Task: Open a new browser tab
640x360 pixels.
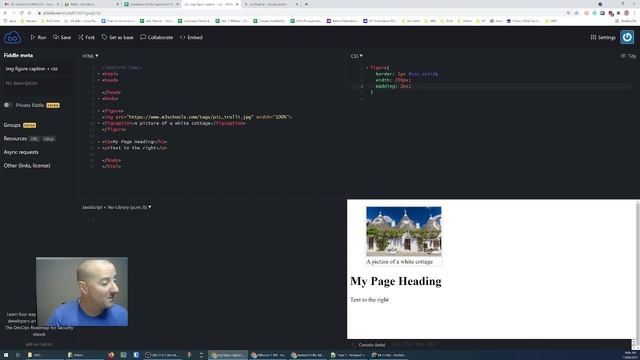Action: (x=307, y=4)
